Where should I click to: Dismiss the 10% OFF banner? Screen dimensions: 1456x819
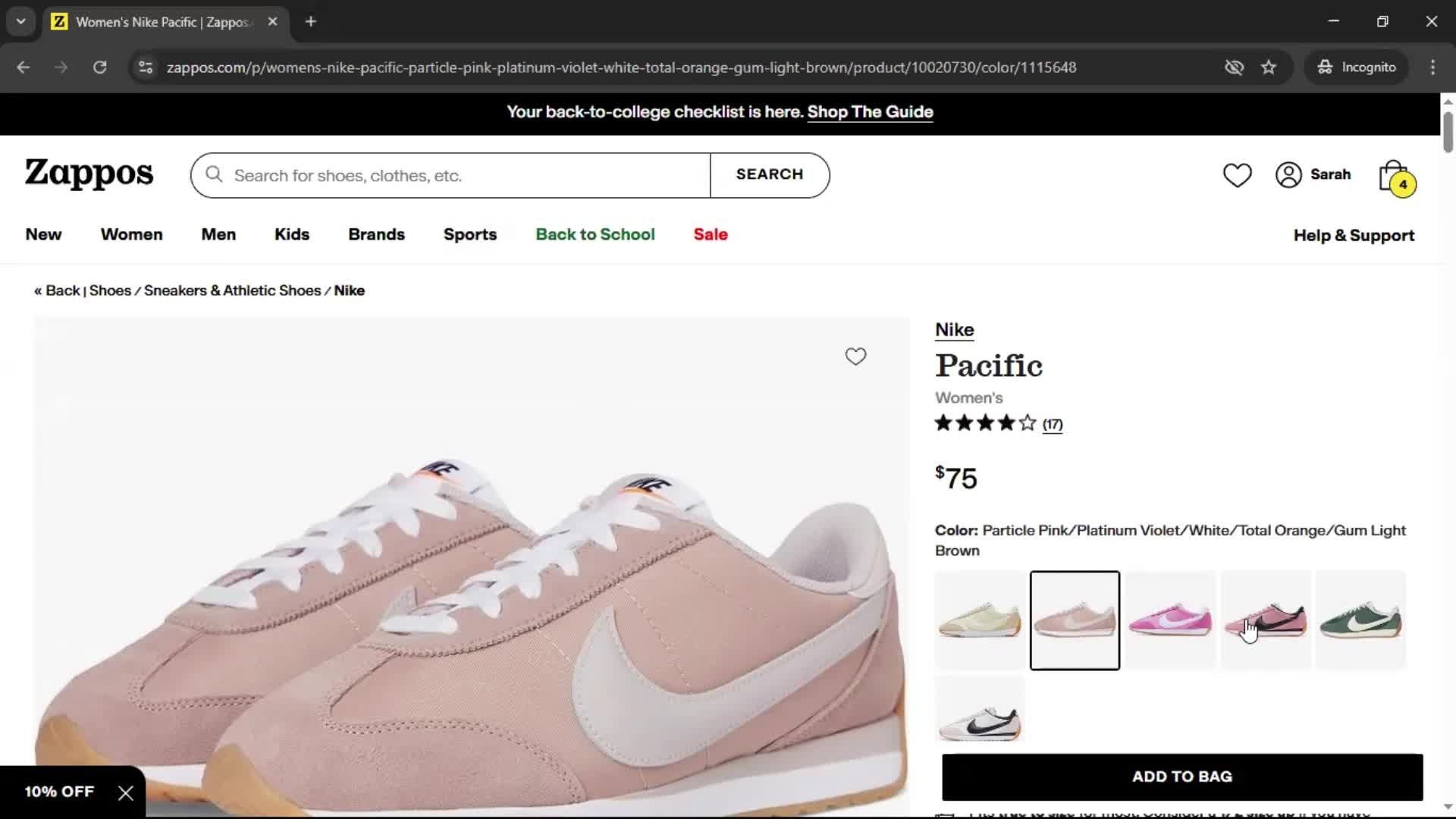(126, 792)
